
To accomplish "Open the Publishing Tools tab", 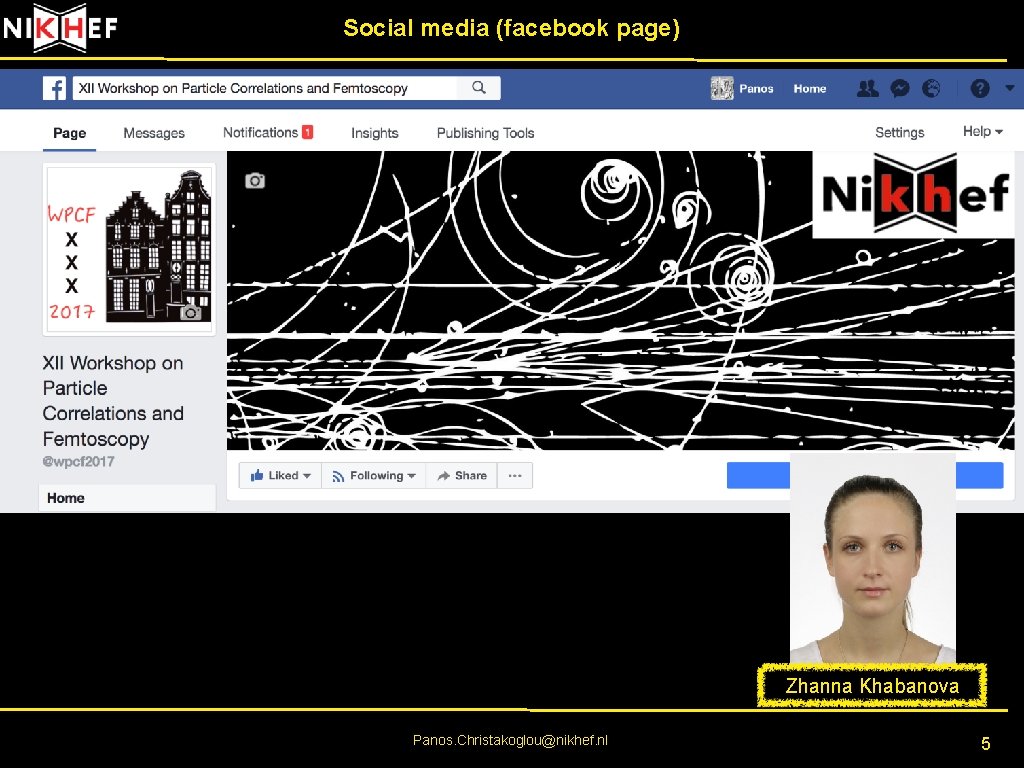I will (485, 133).
